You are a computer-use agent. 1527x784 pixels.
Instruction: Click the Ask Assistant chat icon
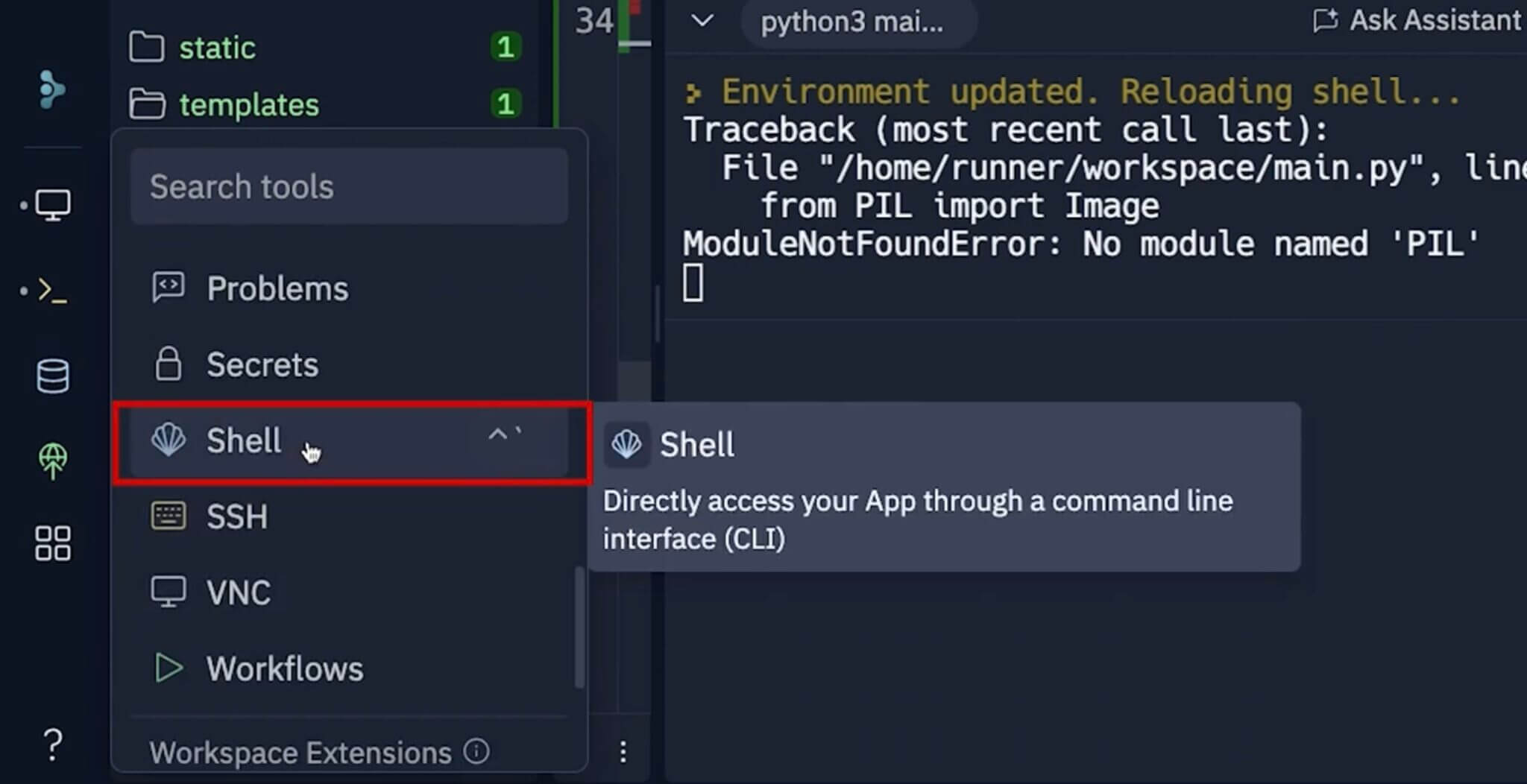[1325, 20]
